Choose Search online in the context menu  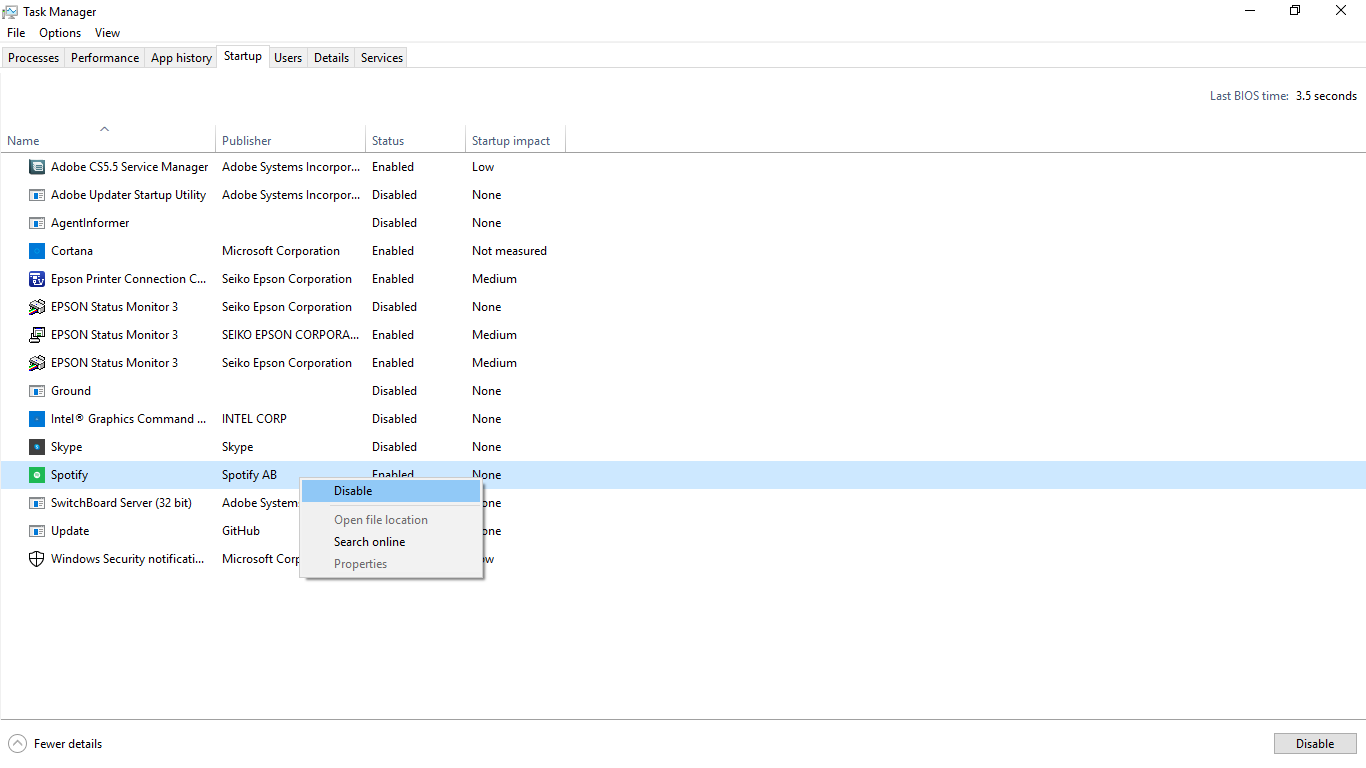391,542
